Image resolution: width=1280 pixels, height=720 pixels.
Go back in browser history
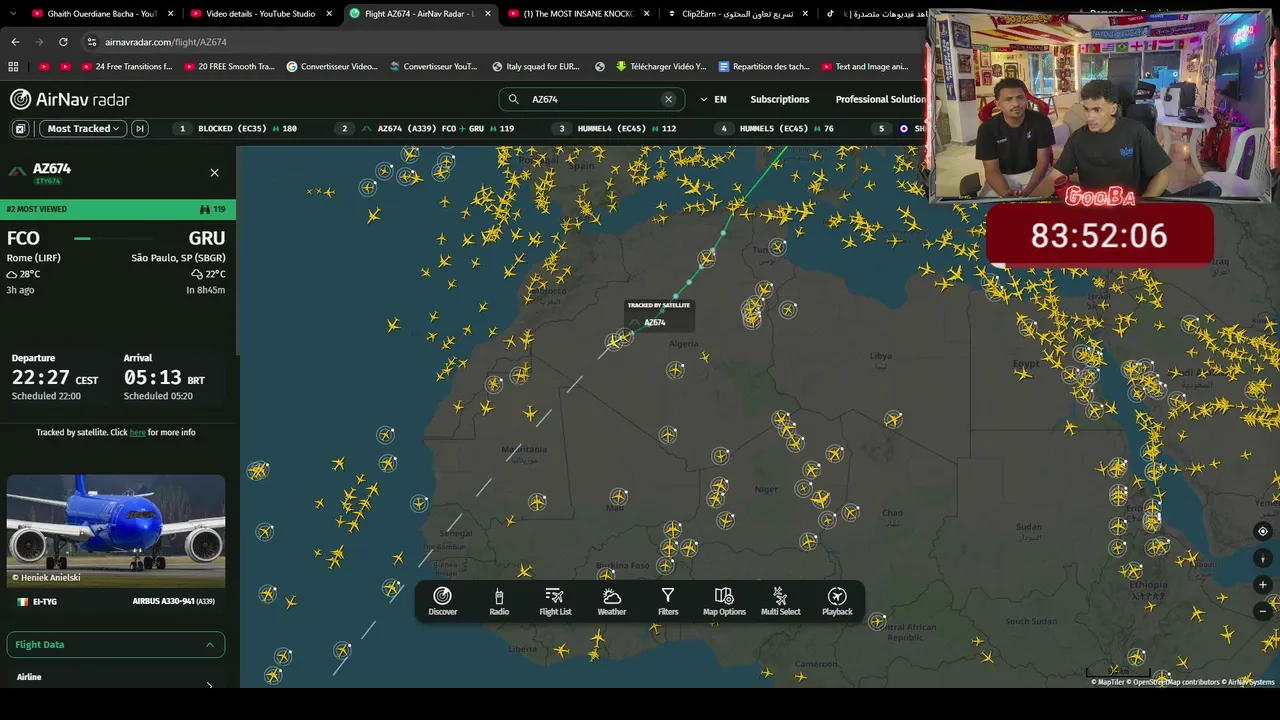tap(15, 42)
